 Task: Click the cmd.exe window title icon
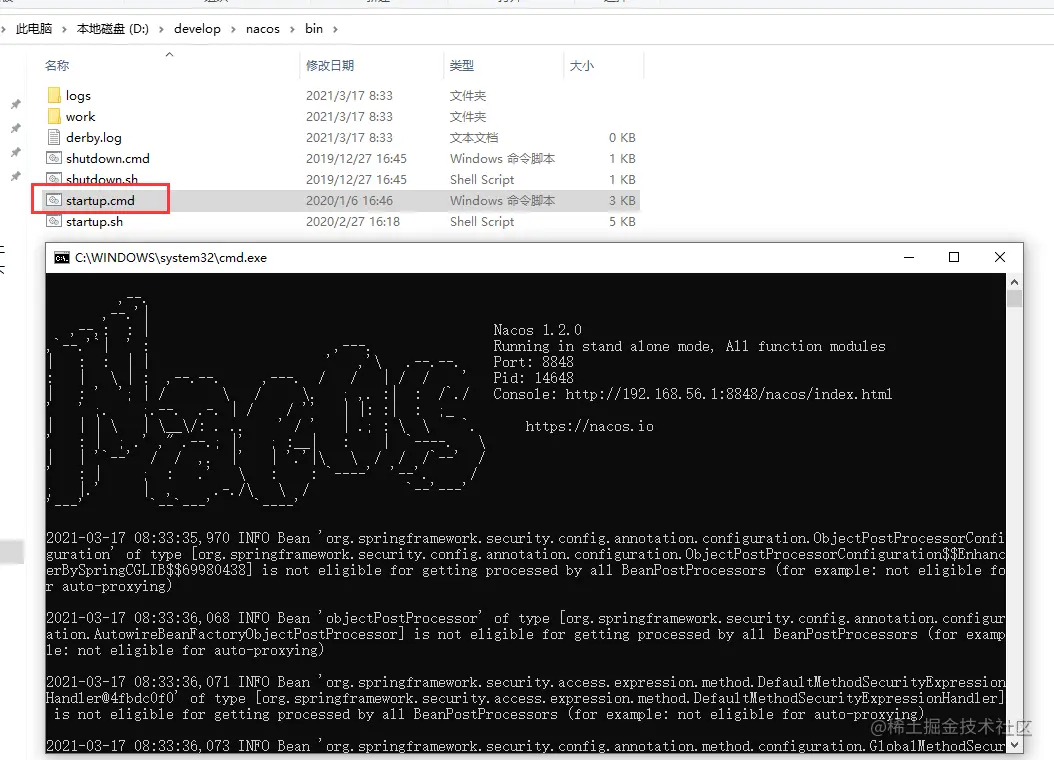62,258
